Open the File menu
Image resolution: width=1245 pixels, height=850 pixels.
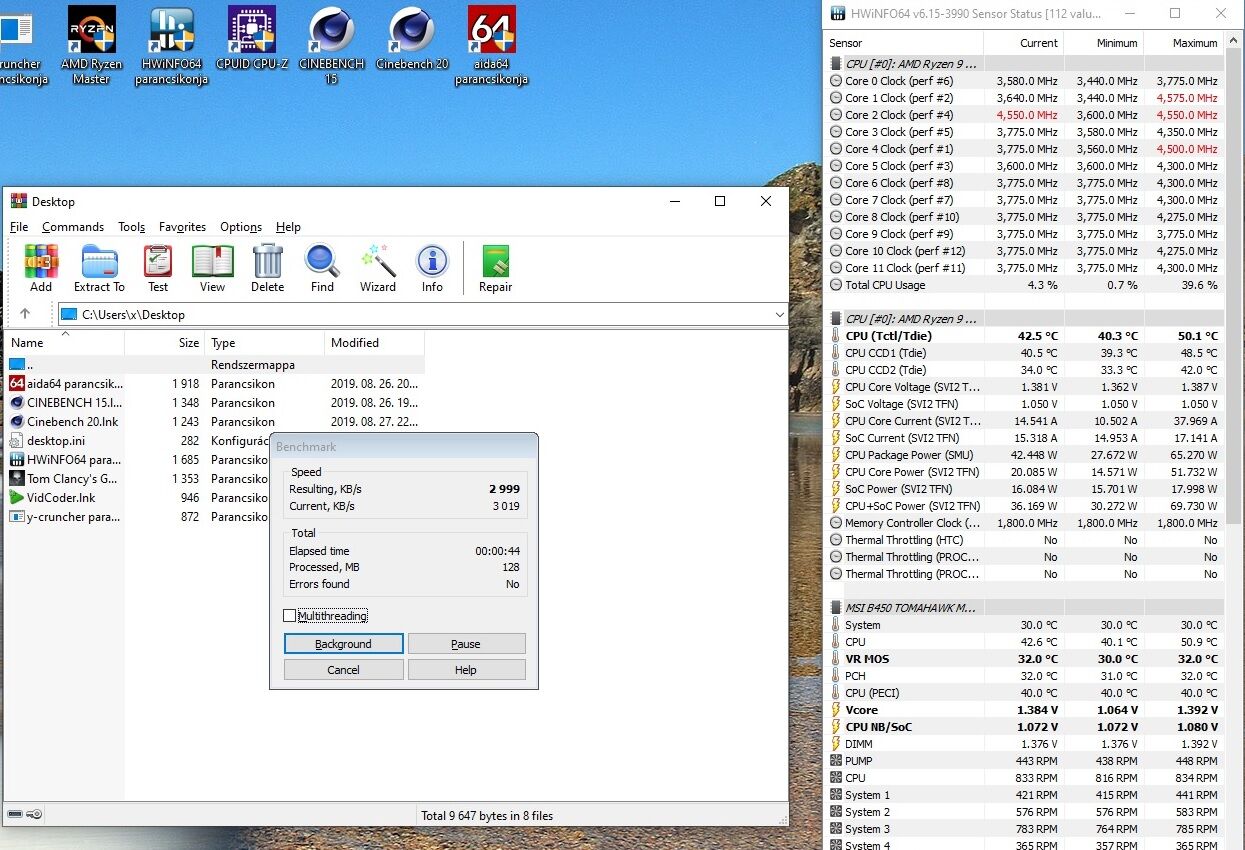click(x=19, y=227)
